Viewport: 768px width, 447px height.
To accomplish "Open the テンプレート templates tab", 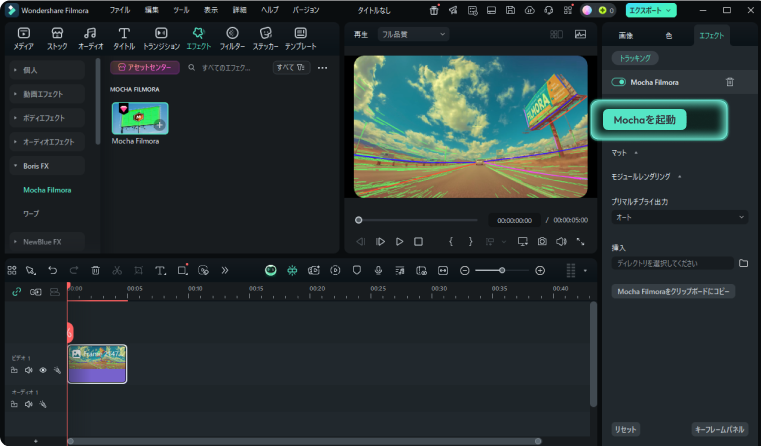I will (301, 39).
